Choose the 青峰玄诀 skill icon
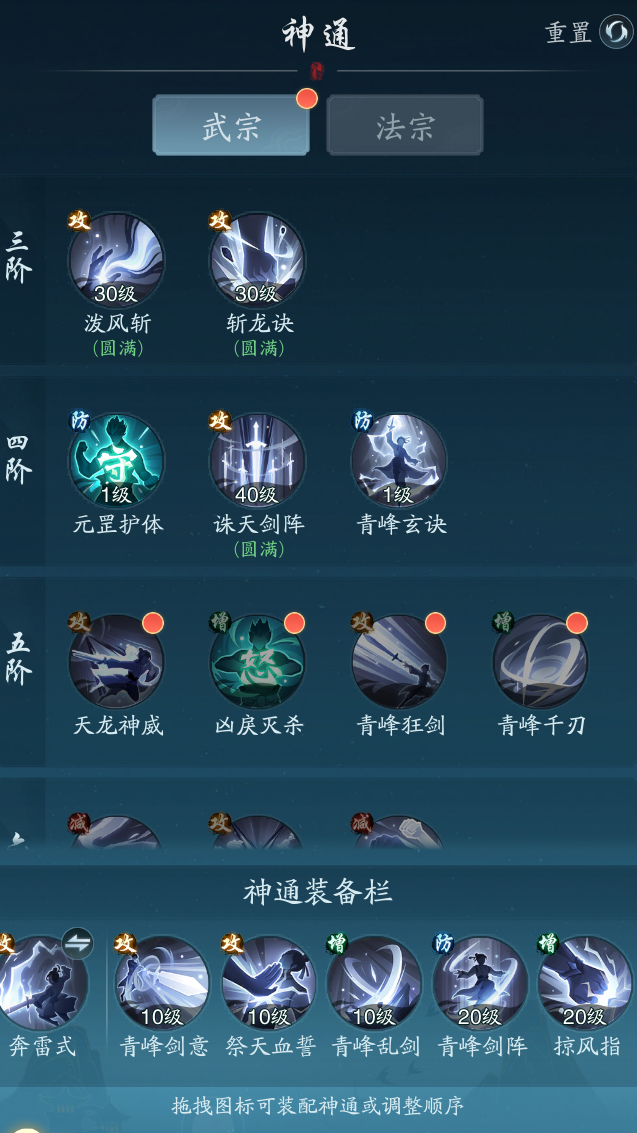 click(x=399, y=461)
